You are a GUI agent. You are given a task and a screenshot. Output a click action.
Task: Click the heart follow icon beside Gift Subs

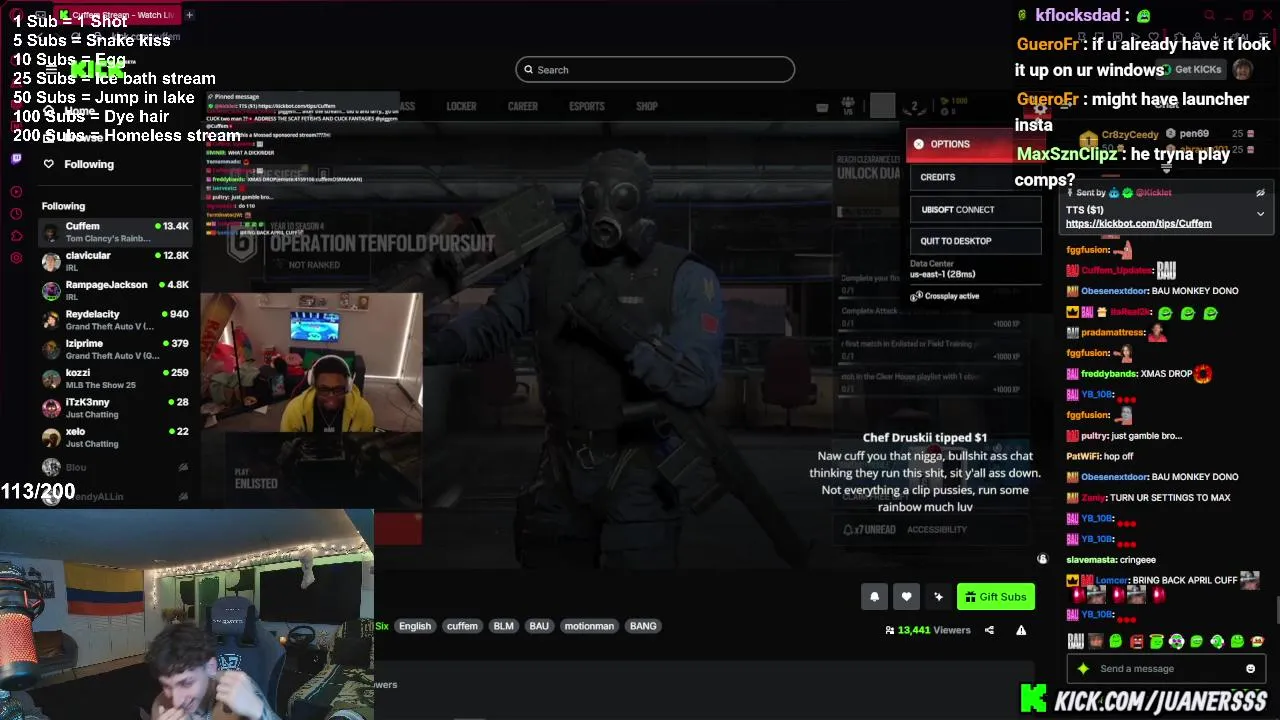coord(906,597)
